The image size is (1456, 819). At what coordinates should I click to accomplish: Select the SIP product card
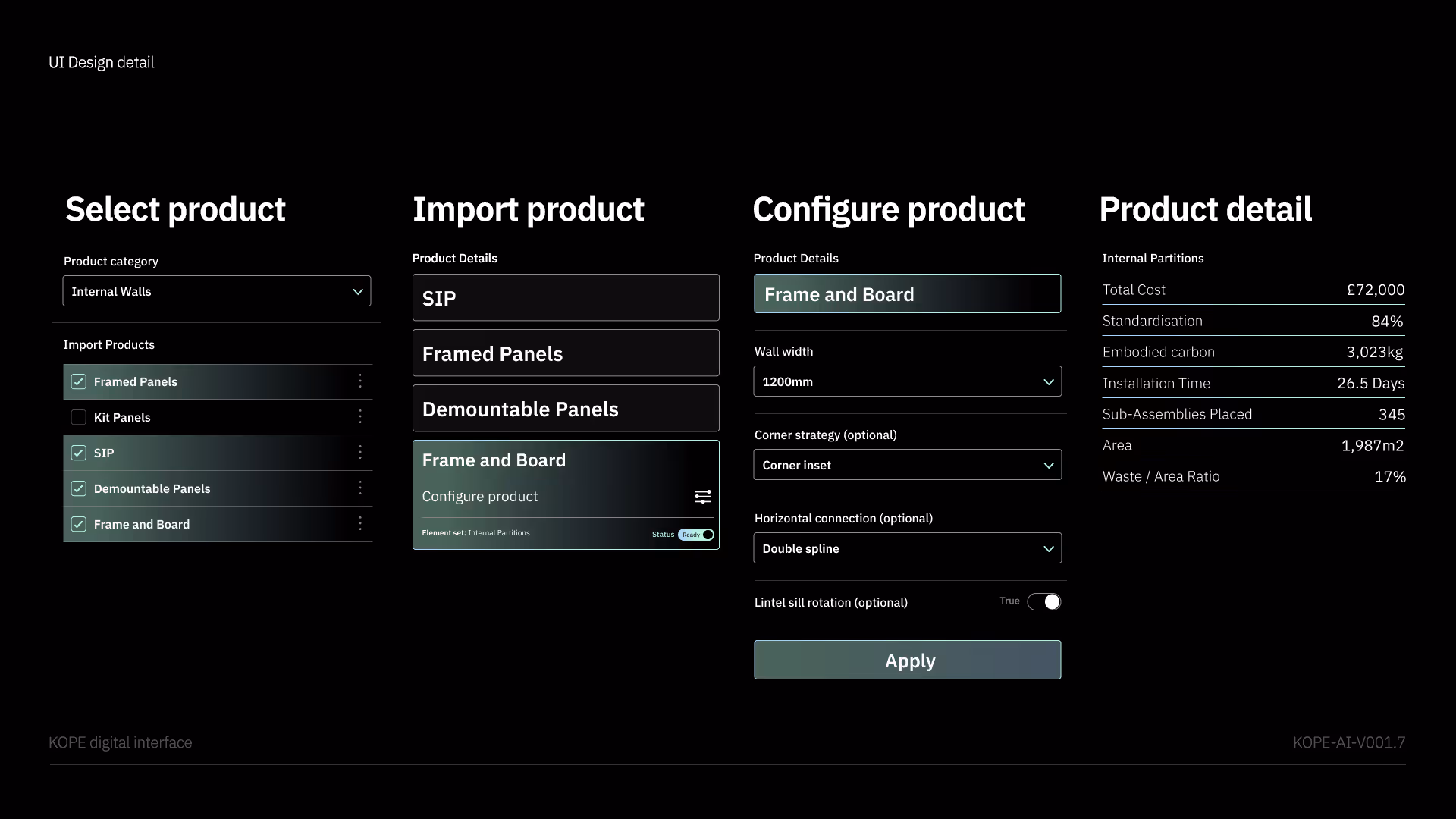(x=566, y=298)
